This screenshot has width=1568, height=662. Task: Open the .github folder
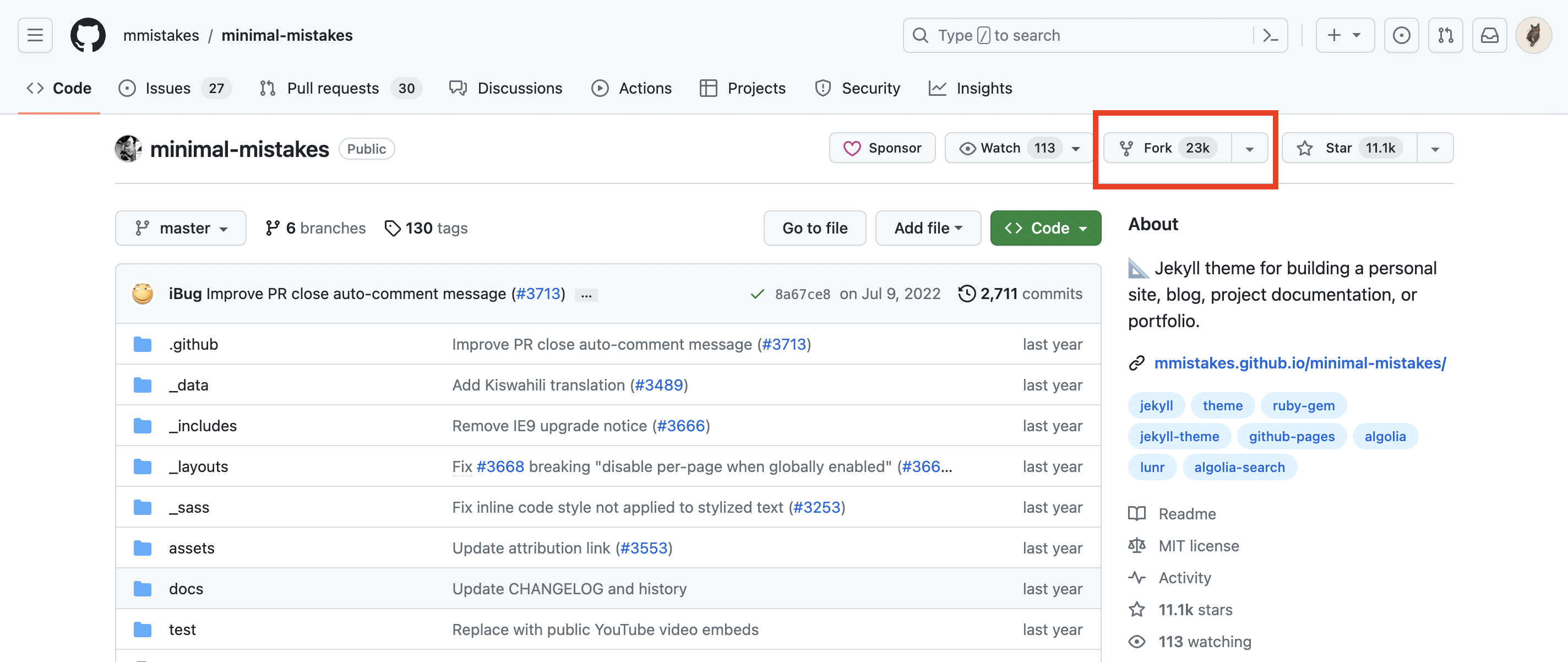[x=193, y=344]
